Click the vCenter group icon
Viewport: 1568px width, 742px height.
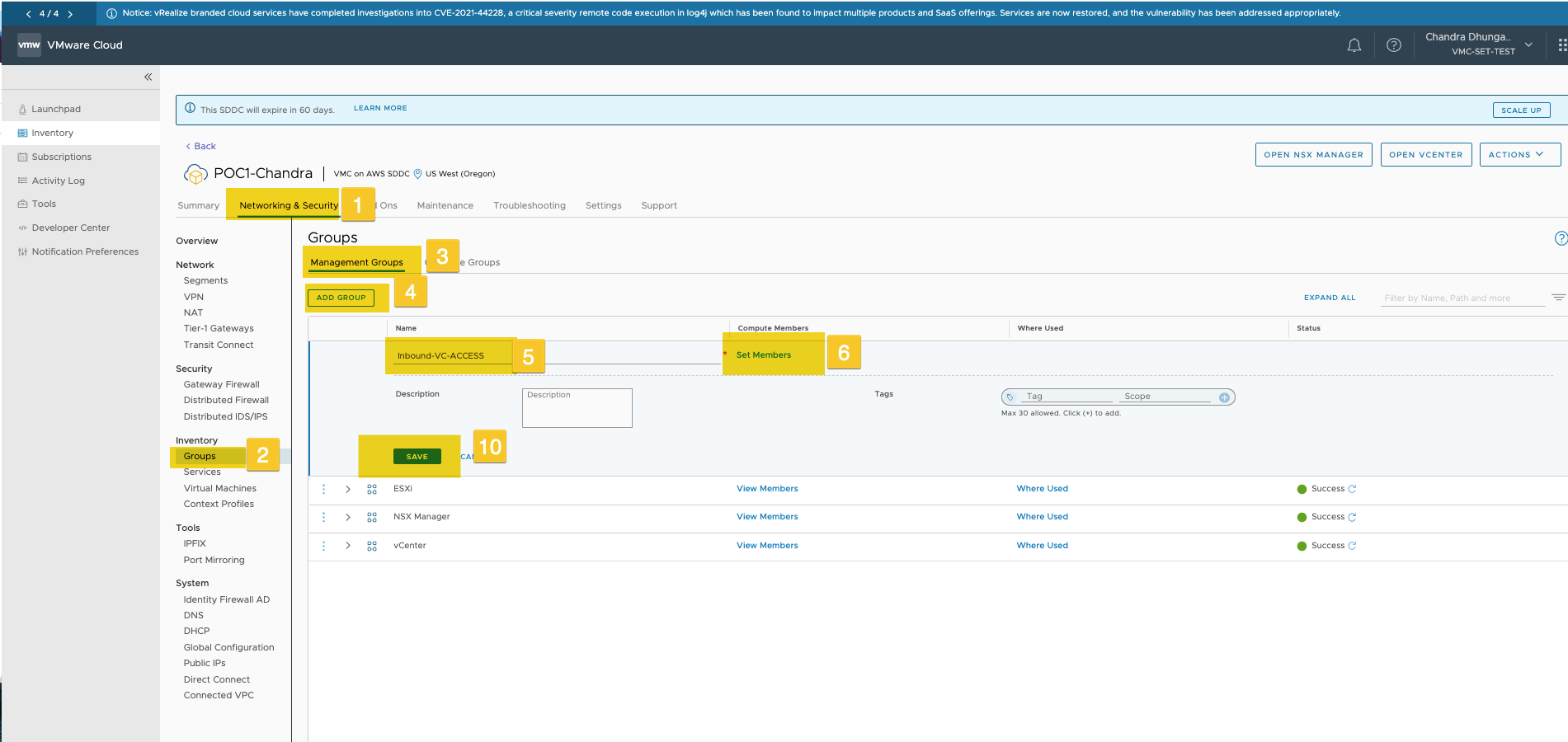point(372,546)
